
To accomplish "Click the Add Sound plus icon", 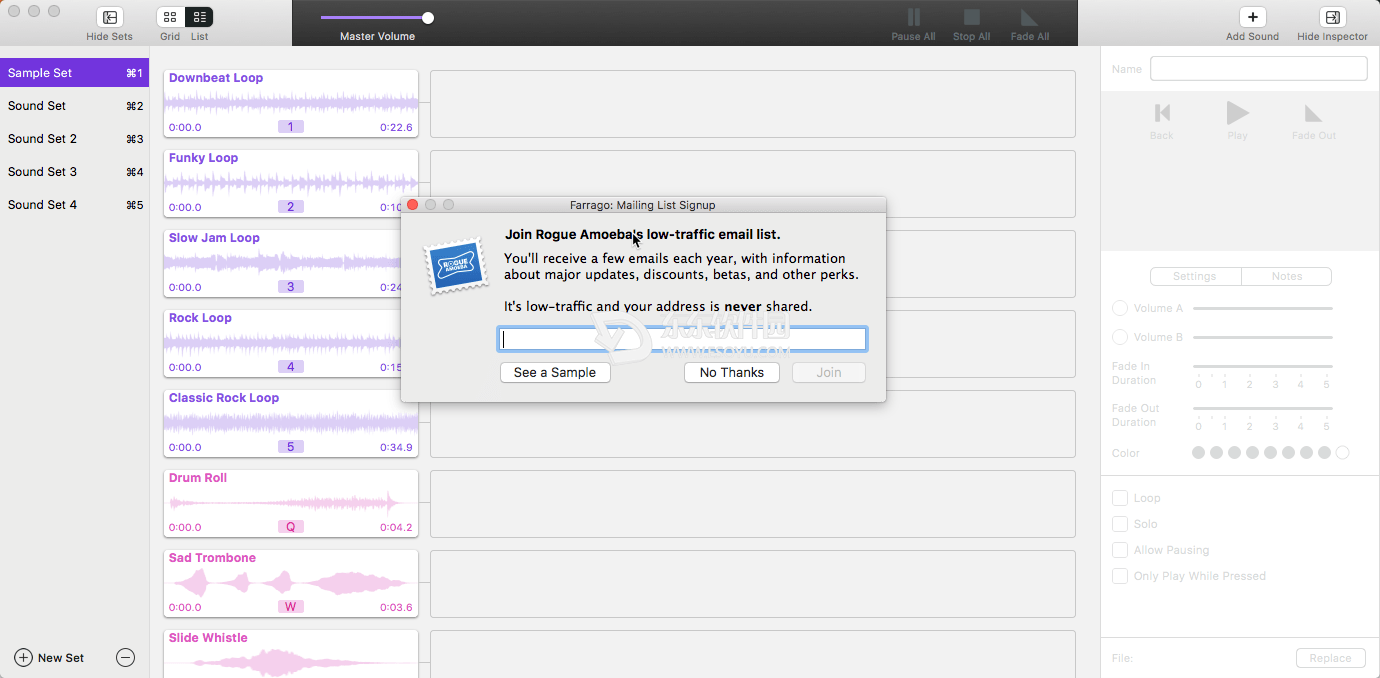I will click(1253, 17).
